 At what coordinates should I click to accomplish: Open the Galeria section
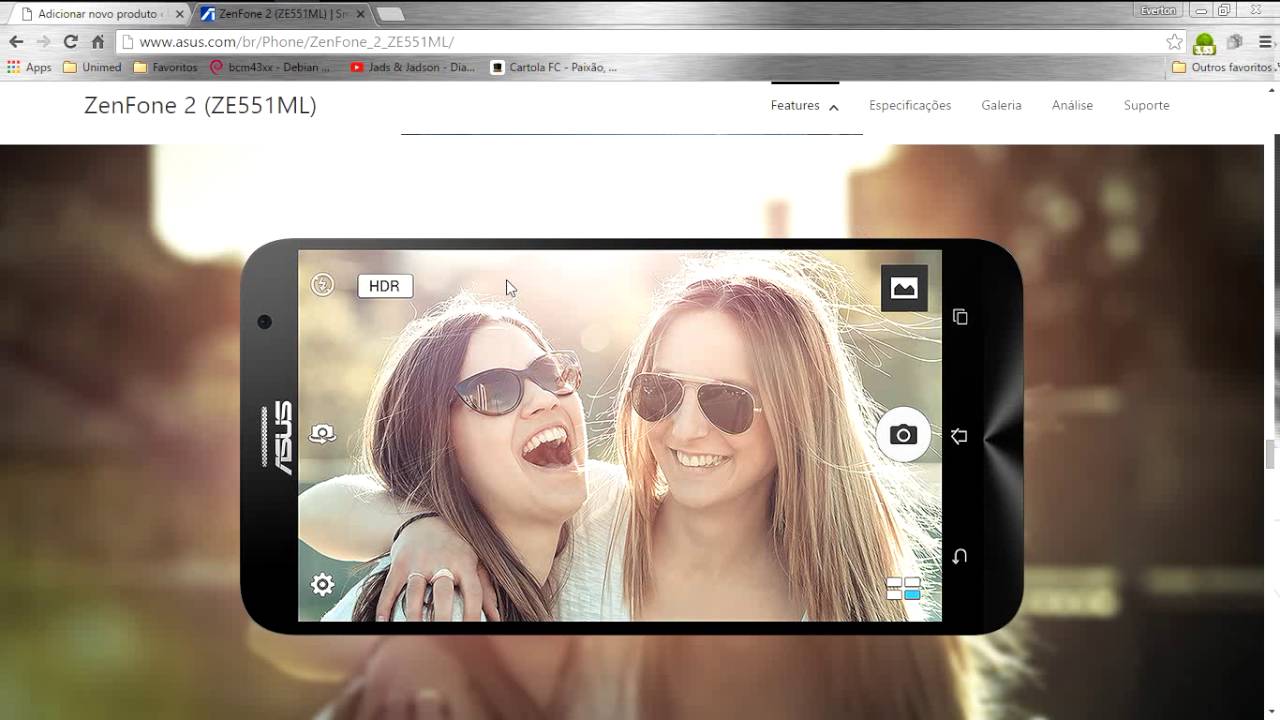(1001, 105)
